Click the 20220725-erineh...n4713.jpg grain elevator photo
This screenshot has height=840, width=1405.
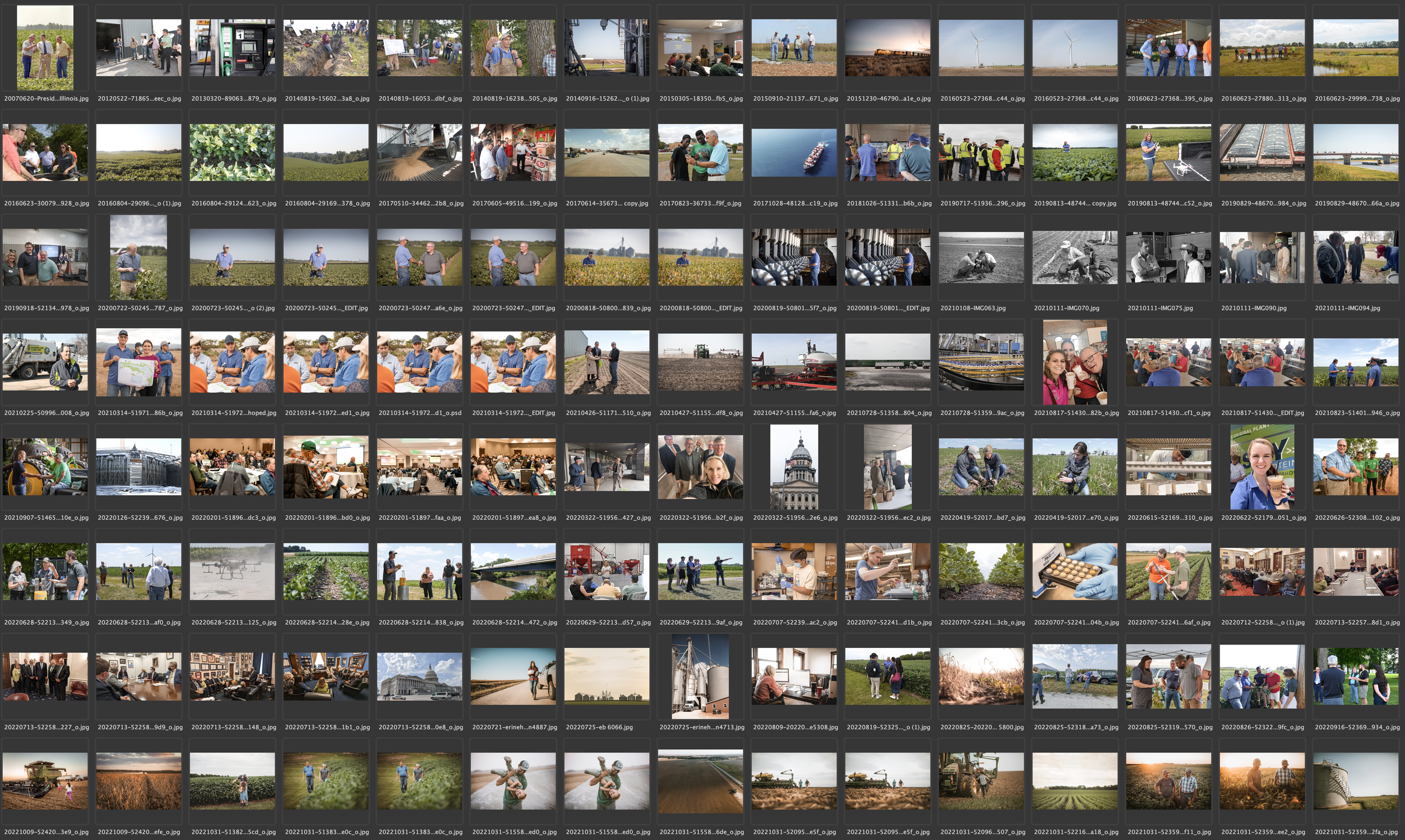[x=700, y=676]
